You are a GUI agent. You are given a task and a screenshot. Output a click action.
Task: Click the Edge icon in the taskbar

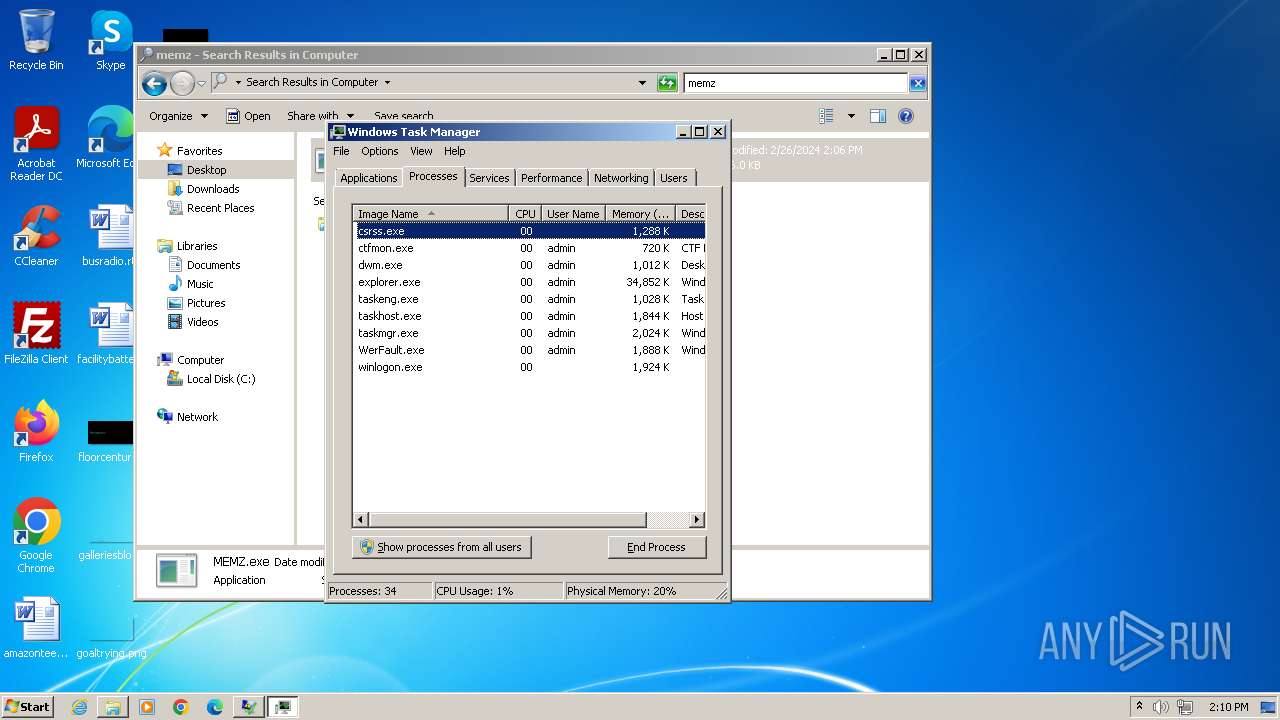pos(214,707)
